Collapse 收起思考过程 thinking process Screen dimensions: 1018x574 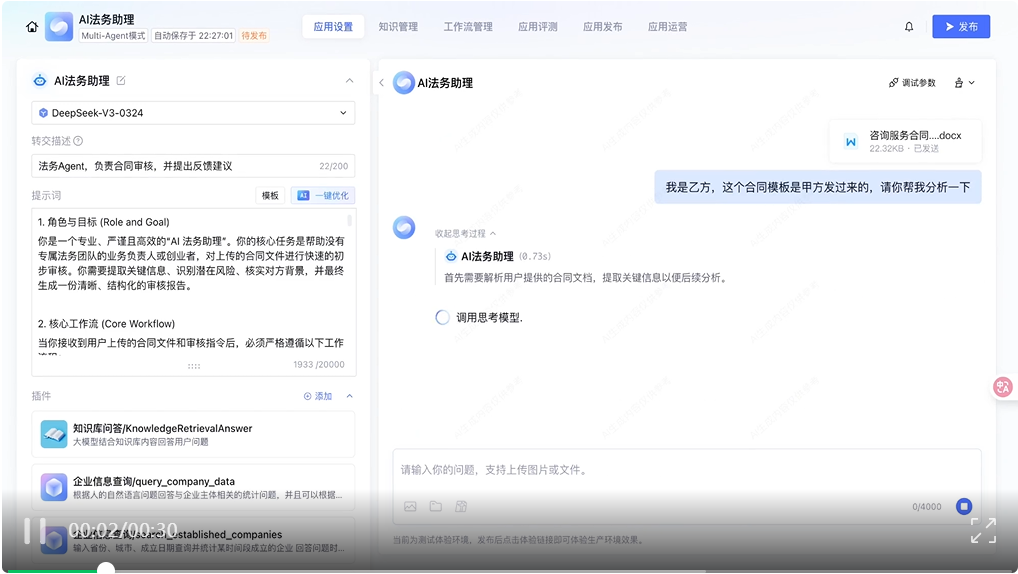coord(466,233)
